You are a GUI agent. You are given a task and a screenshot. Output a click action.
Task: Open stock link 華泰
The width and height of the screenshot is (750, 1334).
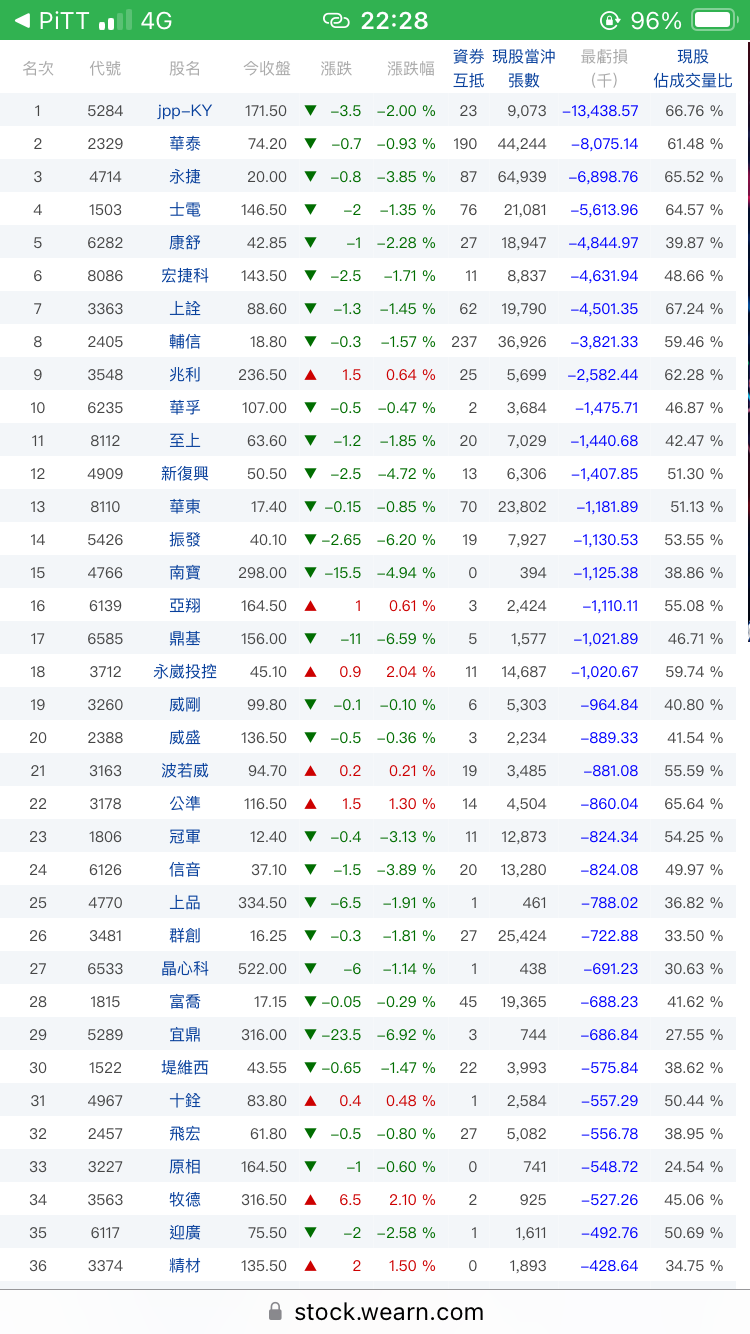(x=185, y=144)
